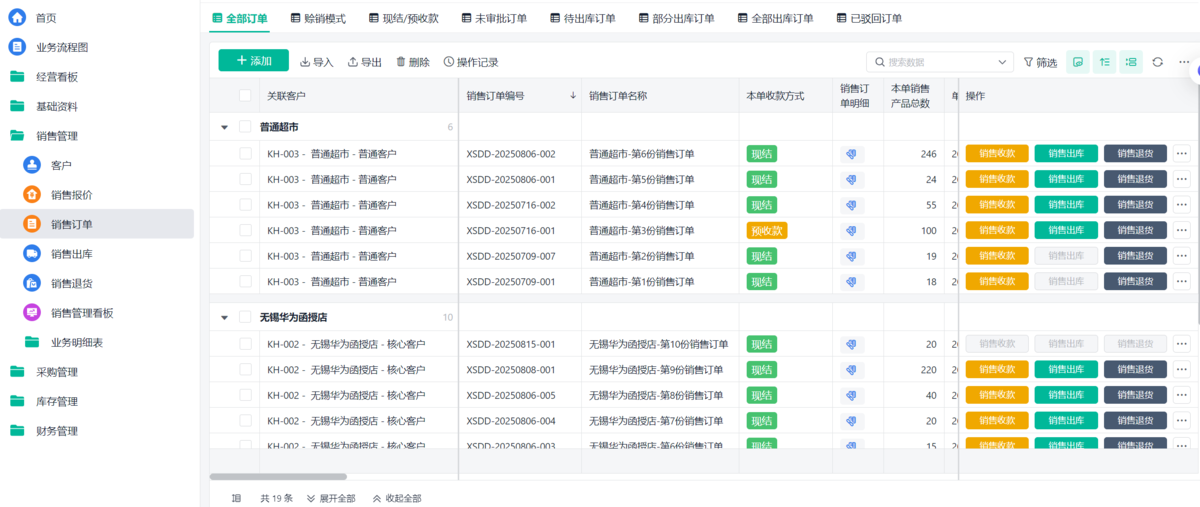Open the 首页 home icon in the sidebar
This screenshot has height=507, width=1200.
(x=17, y=17)
